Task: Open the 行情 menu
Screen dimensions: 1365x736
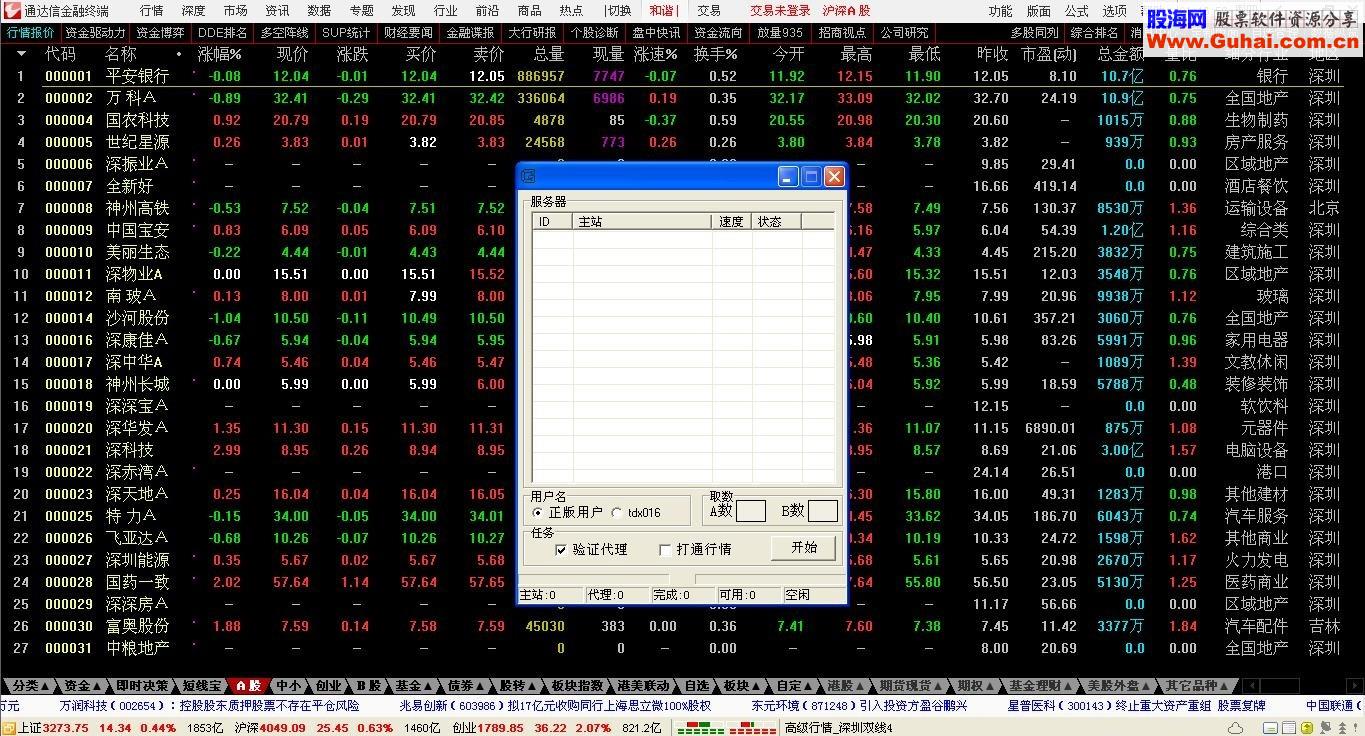Action: 152,10
